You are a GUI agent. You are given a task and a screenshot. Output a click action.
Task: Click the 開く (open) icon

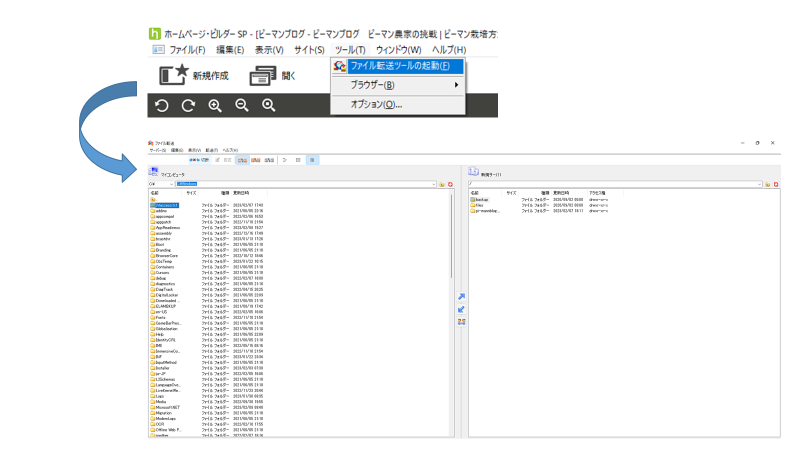point(262,75)
